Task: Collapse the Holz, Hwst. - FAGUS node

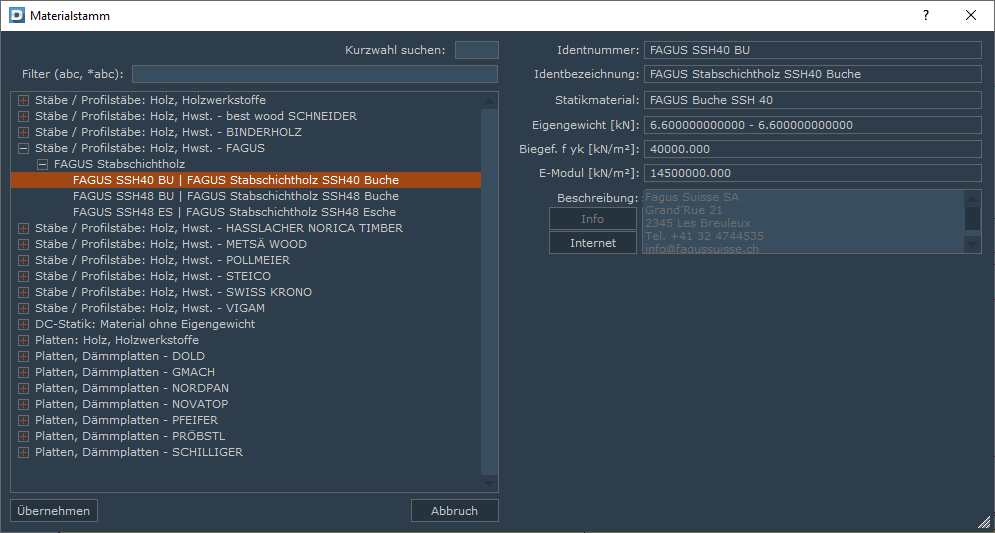Action: tap(23, 148)
